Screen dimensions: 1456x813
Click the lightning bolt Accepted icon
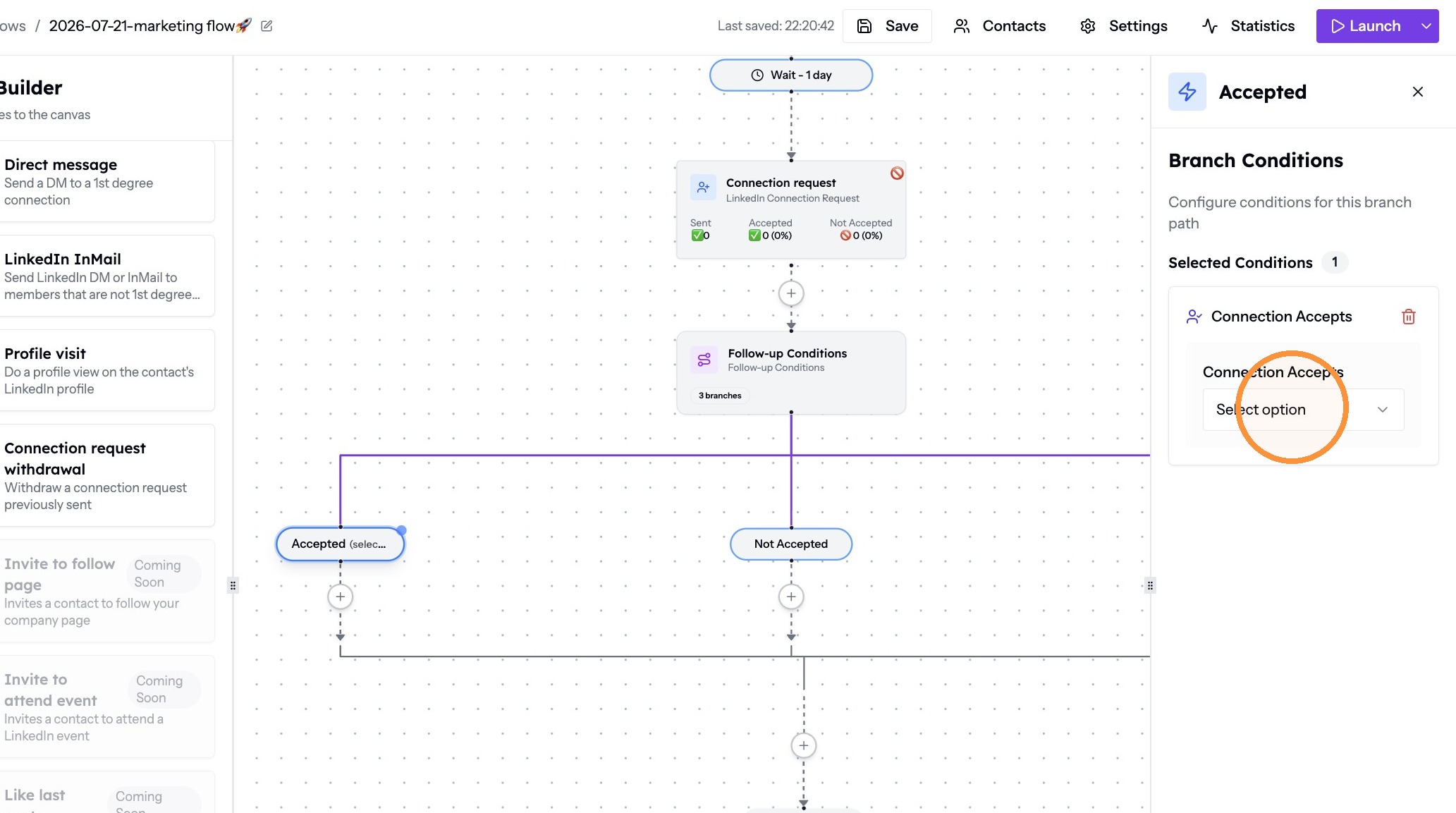pyautogui.click(x=1187, y=92)
